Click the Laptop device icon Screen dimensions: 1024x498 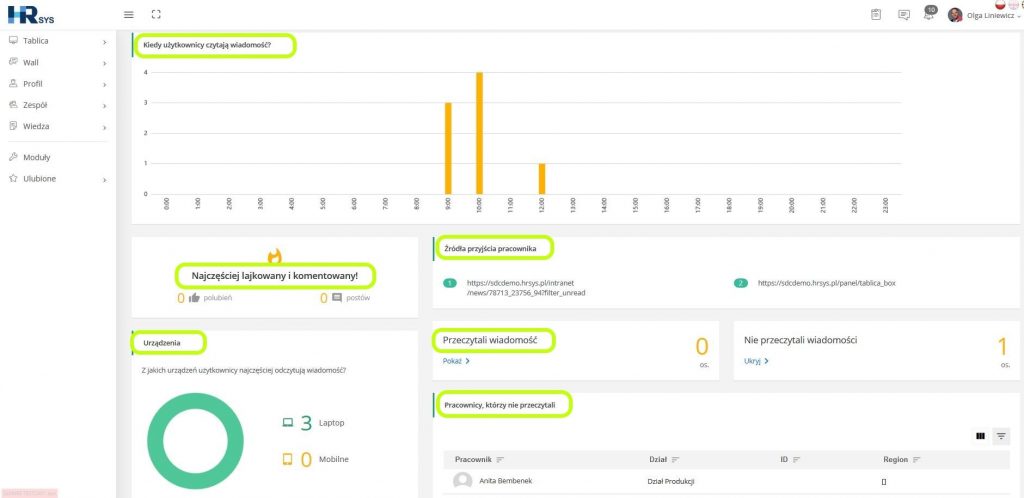click(x=287, y=423)
